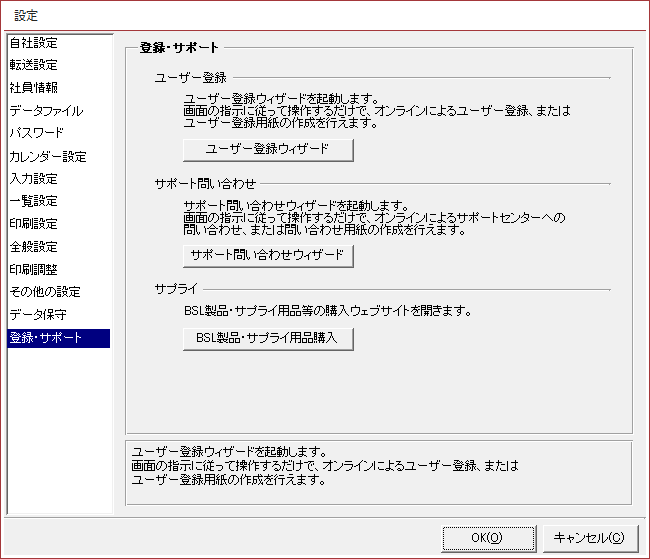Open BSL製品・サプライ用品購入 website button

point(269,338)
